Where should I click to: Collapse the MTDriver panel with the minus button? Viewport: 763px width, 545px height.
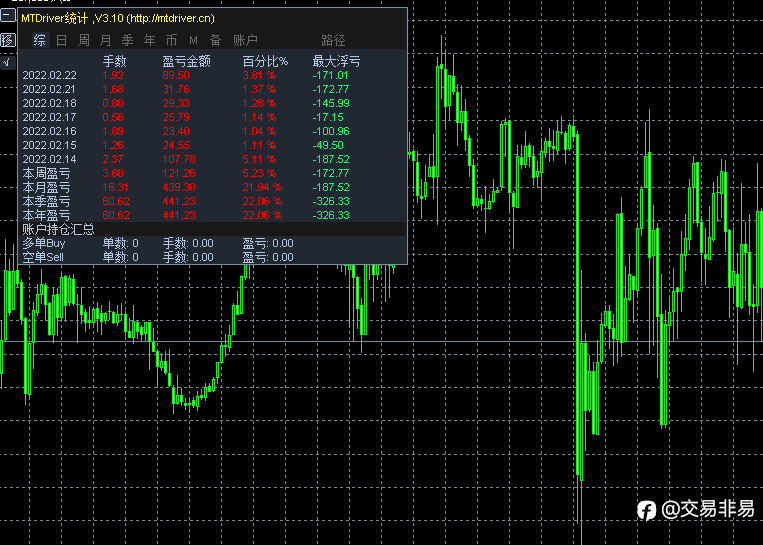point(8,15)
